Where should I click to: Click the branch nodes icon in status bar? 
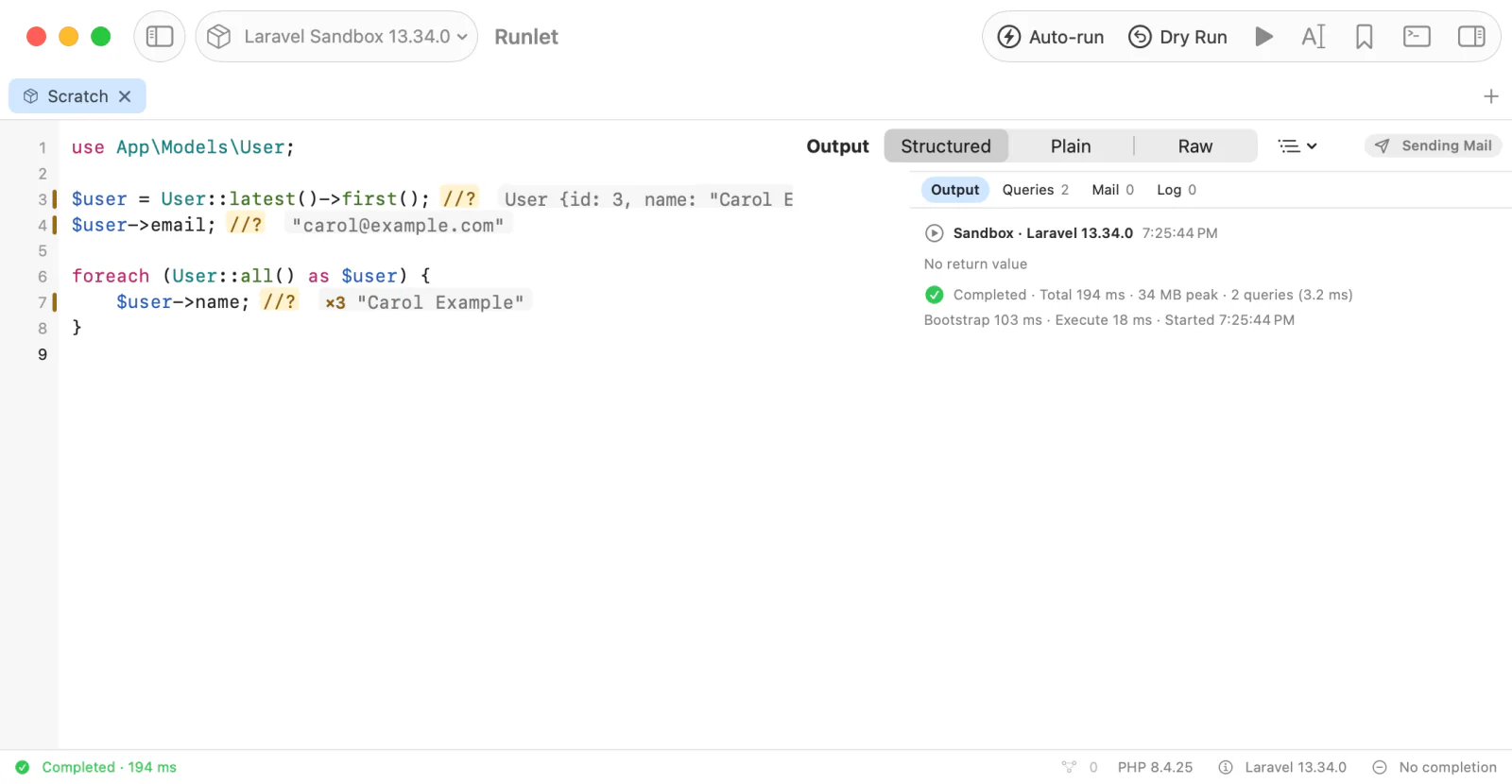[1069, 767]
